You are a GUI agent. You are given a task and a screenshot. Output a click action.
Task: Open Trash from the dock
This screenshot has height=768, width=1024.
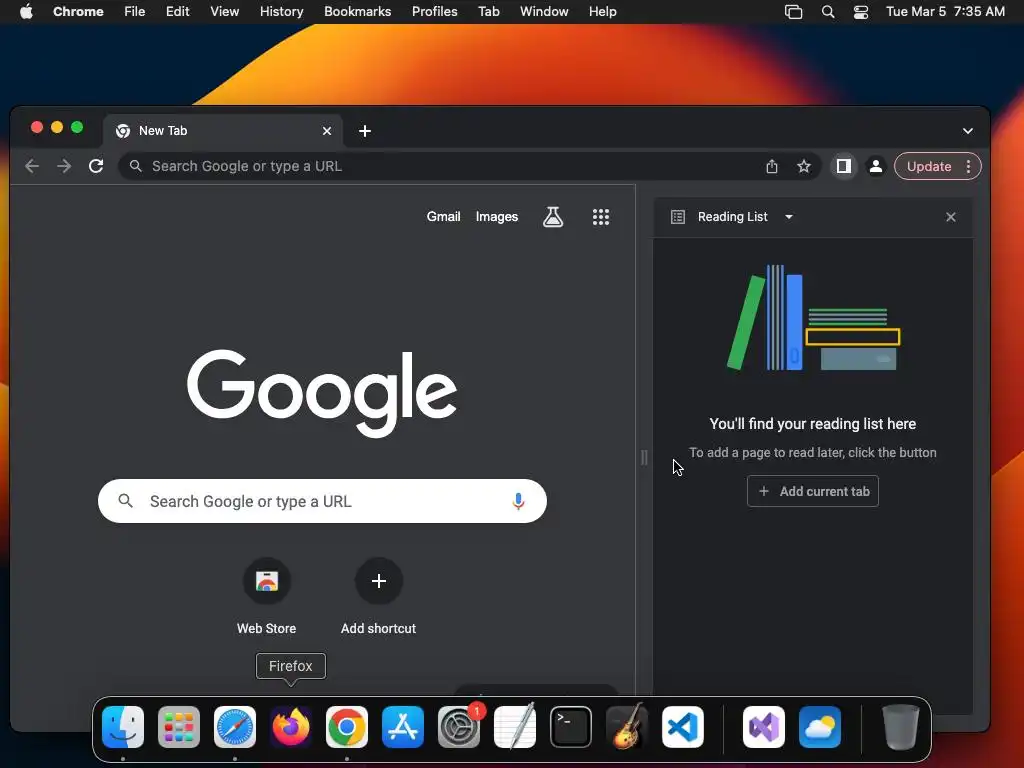coord(901,727)
